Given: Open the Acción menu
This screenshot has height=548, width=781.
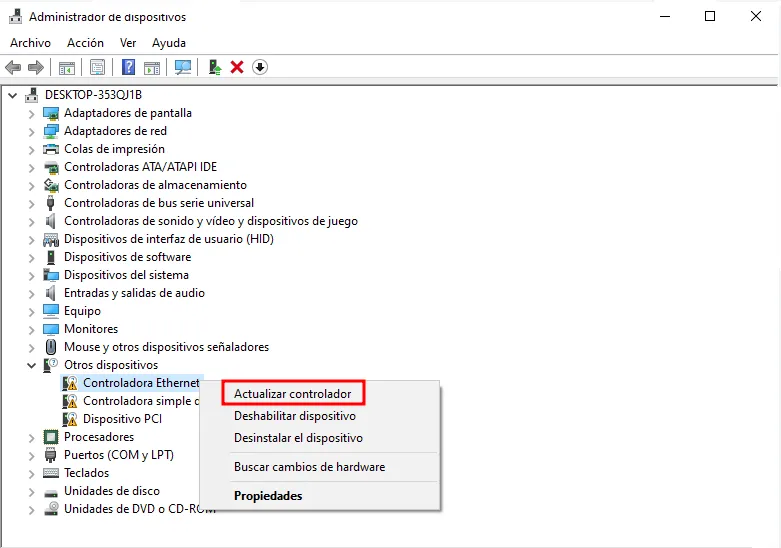Looking at the screenshot, I should click(x=86, y=43).
